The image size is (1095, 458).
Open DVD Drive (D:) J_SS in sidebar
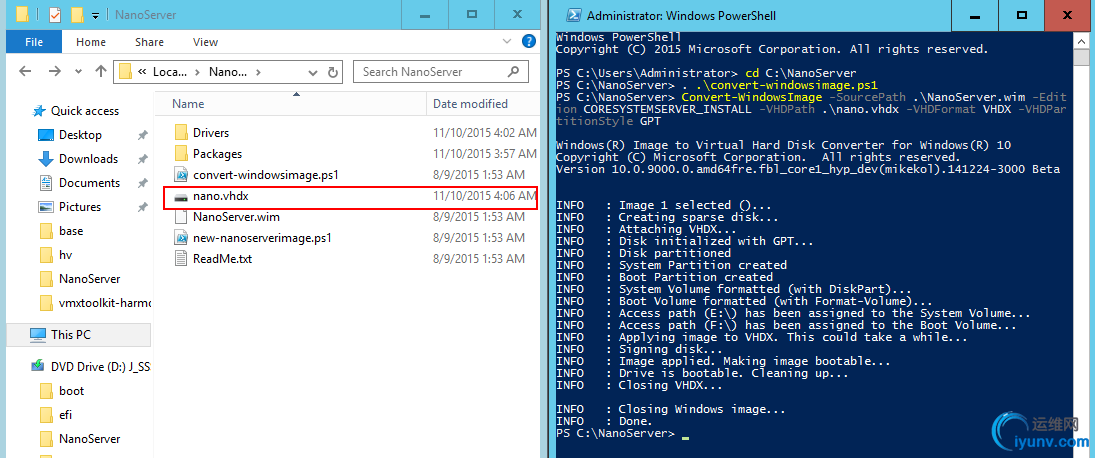tap(101, 367)
